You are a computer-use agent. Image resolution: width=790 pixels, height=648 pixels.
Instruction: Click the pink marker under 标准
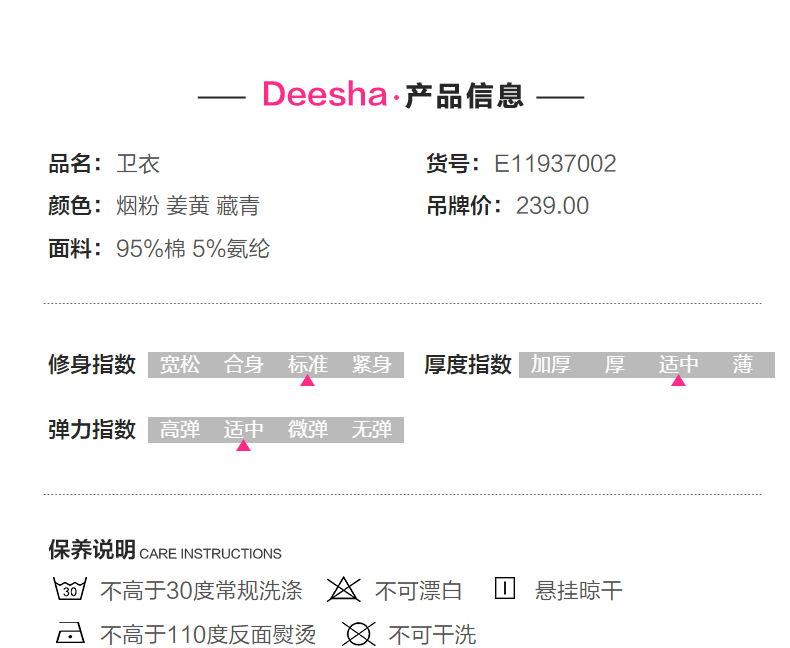click(308, 380)
